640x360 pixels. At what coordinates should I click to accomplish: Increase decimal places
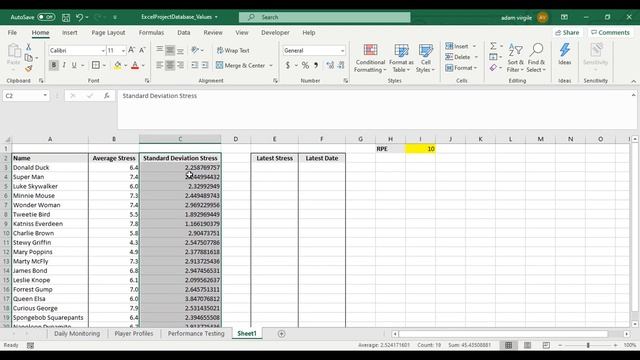[330, 65]
